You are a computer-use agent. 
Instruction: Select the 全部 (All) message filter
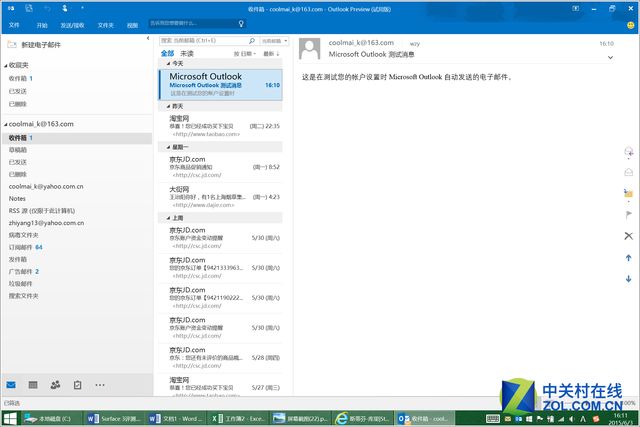click(167, 53)
